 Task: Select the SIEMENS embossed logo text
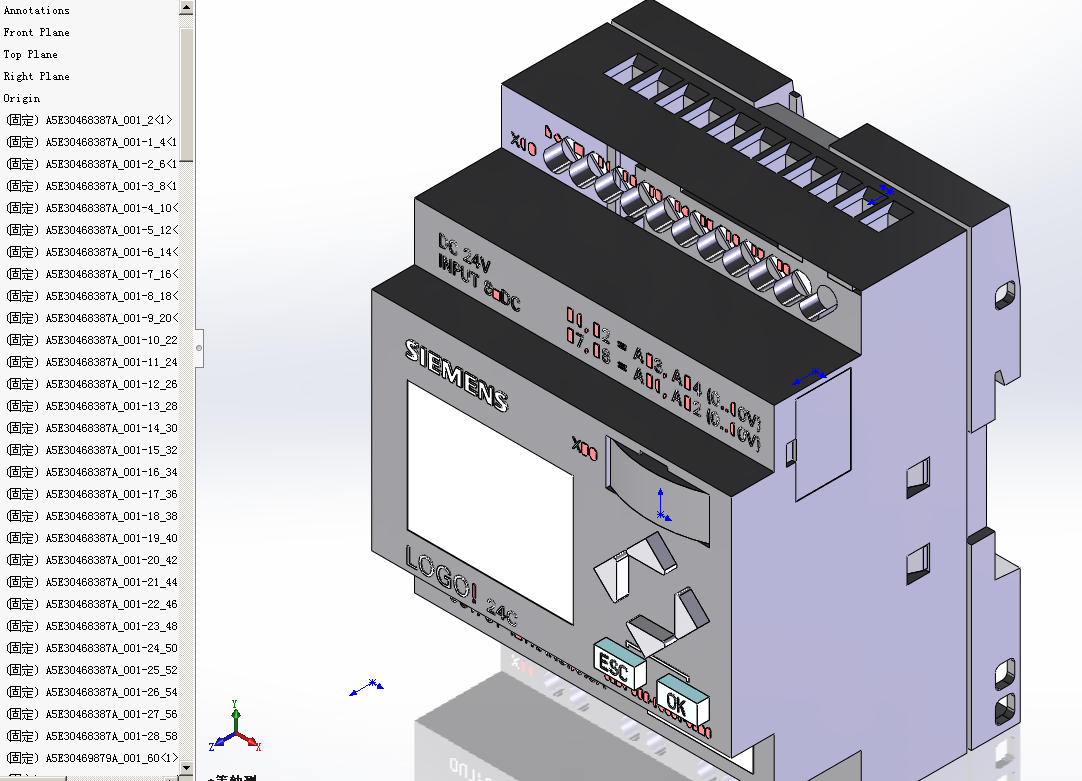click(456, 375)
